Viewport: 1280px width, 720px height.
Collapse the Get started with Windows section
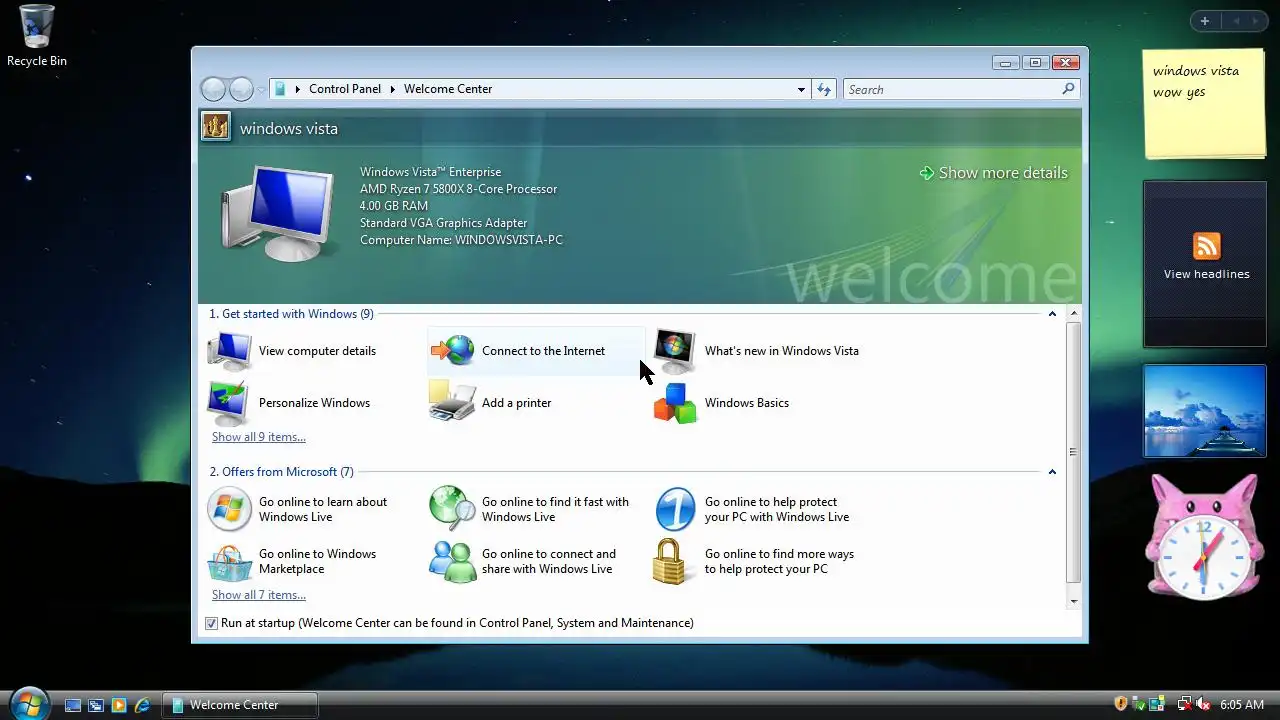(1052, 314)
